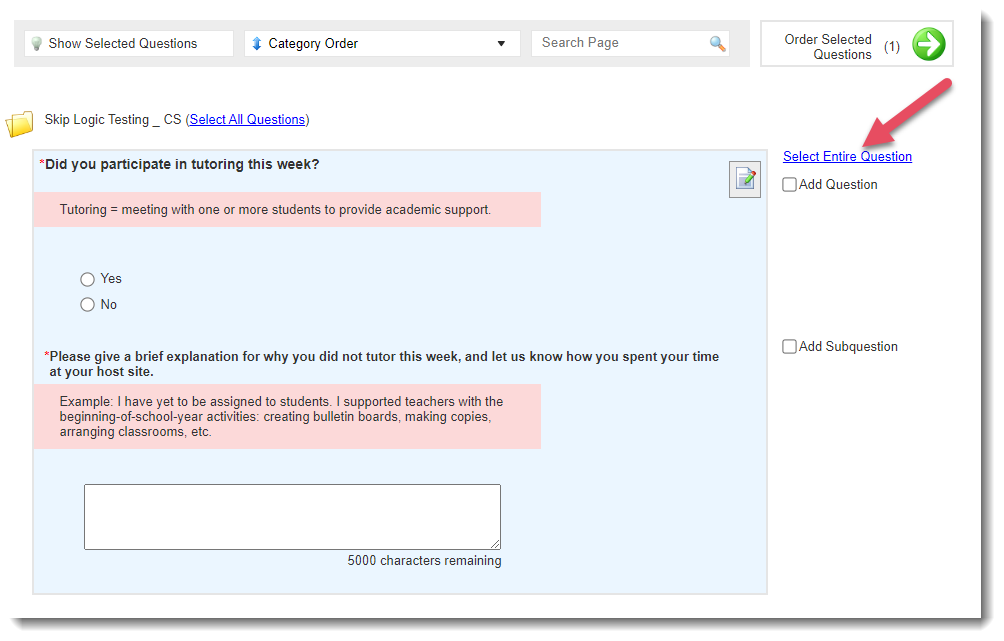This screenshot has width=1004, height=641.
Task: Open the Category Order dropdown
Action: point(382,44)
